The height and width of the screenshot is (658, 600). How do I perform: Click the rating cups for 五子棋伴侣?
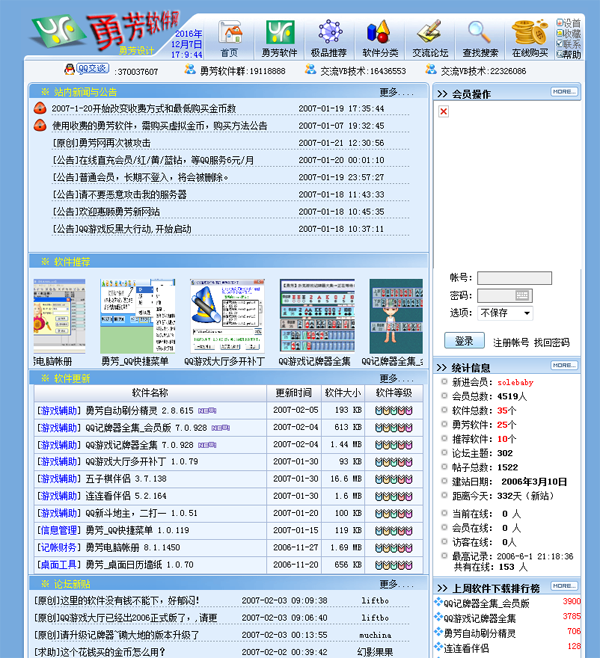pyautogui.click(x=394, y=479)
